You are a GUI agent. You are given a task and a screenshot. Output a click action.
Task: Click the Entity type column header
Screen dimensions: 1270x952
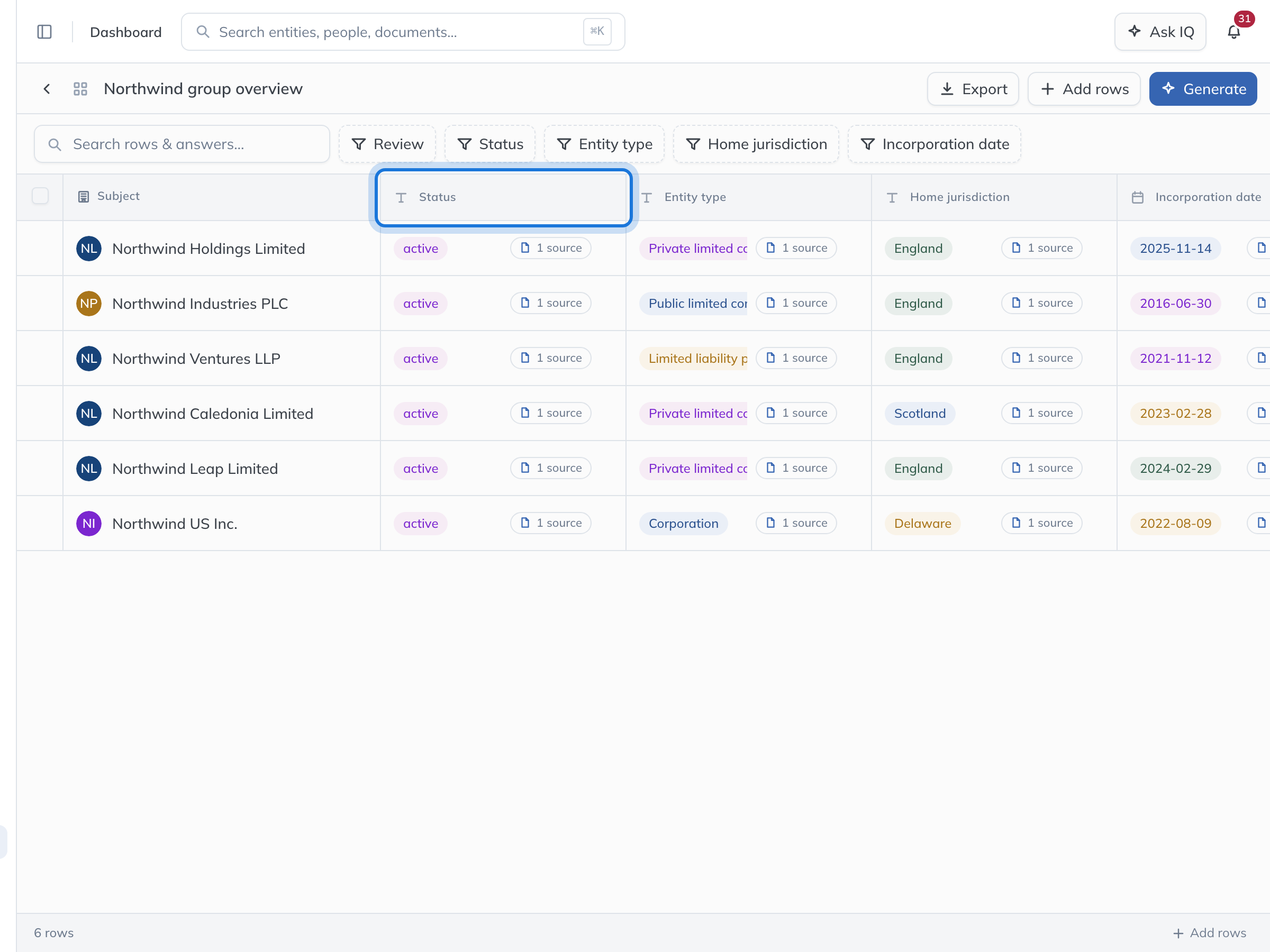coord(749,197)
